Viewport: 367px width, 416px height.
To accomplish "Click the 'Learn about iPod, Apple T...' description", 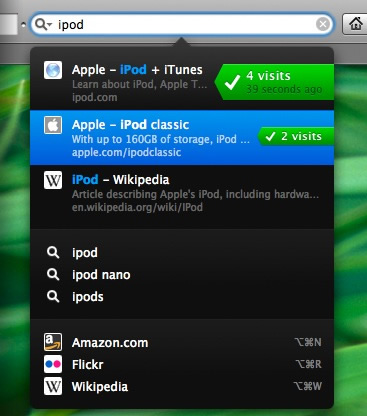I will click(x=139, y=84).
